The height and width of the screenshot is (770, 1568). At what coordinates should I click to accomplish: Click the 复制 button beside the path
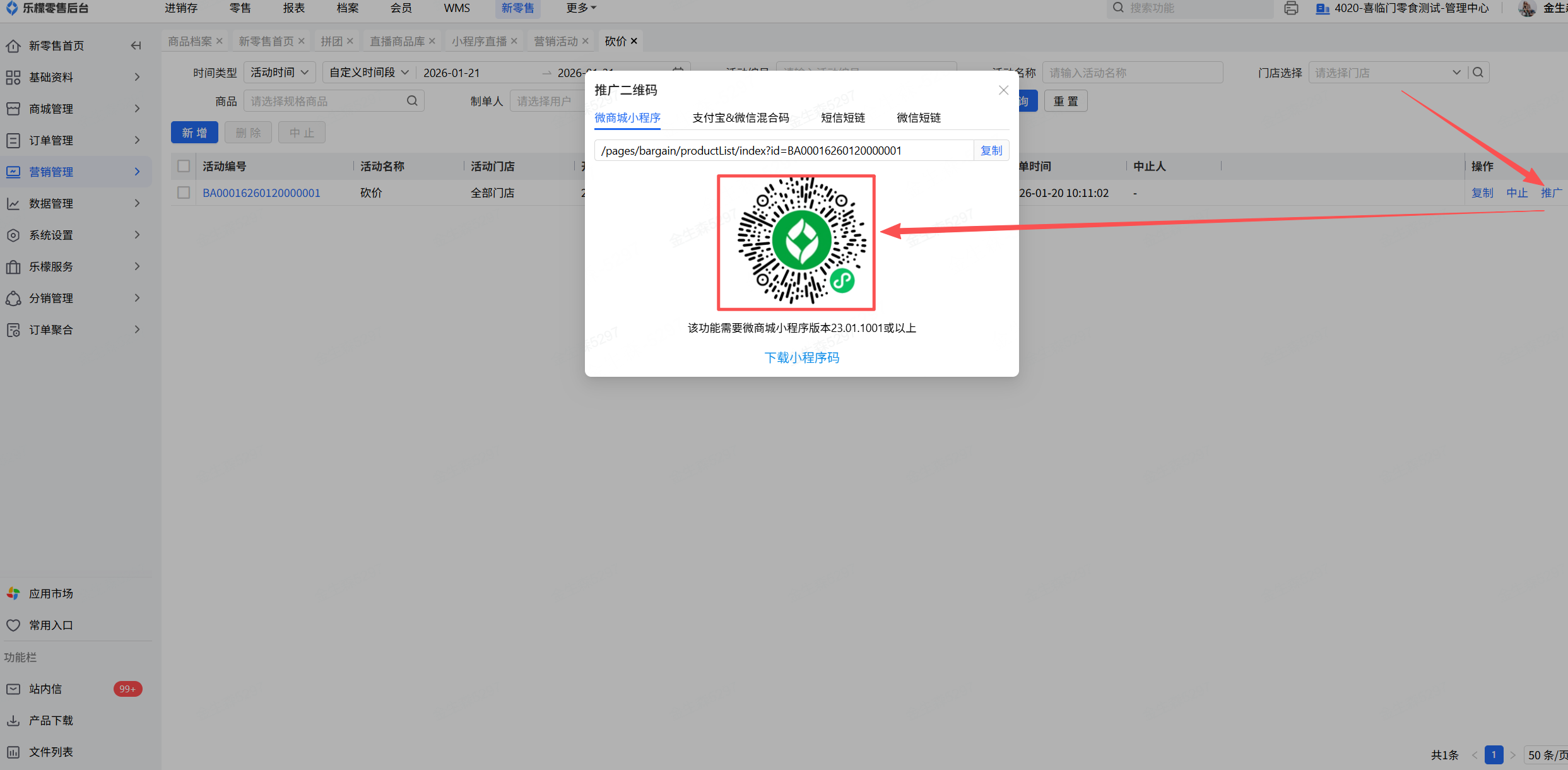coord(991,151)
